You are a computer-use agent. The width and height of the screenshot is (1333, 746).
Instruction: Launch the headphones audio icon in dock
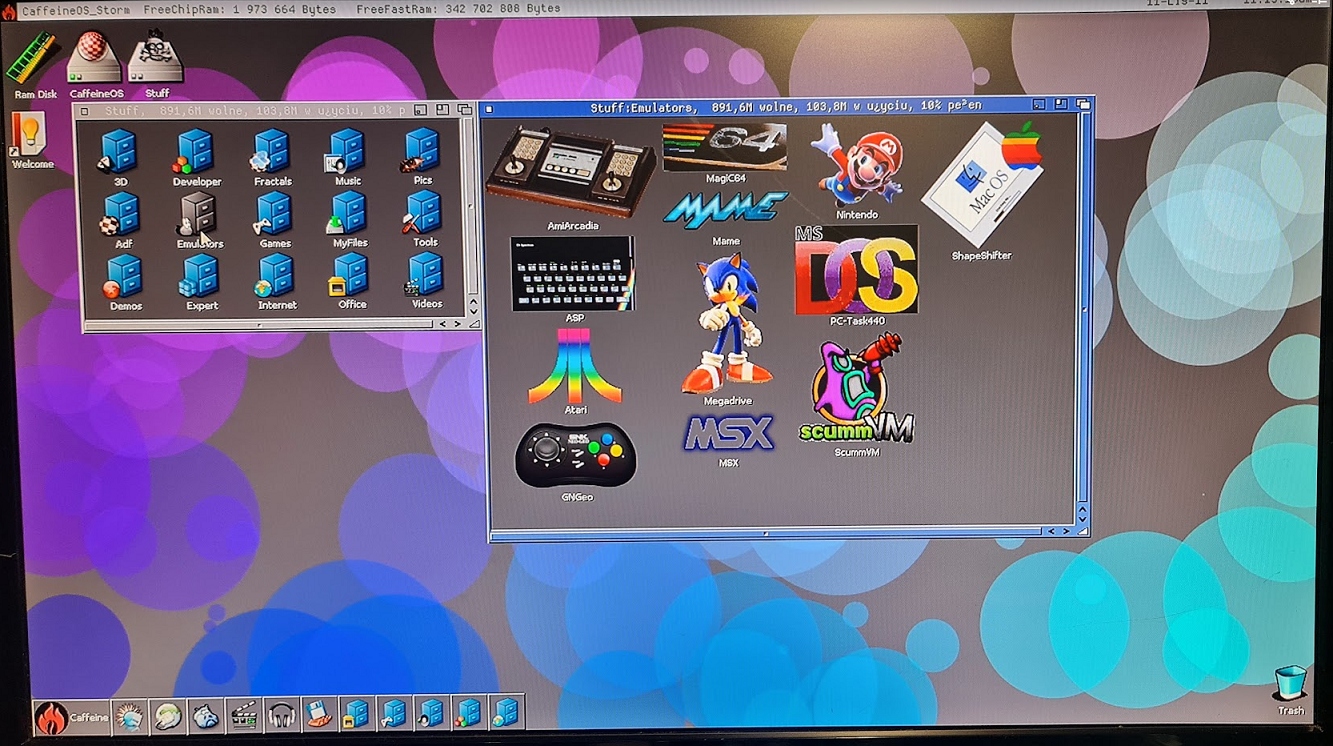(x=282, y=716)
